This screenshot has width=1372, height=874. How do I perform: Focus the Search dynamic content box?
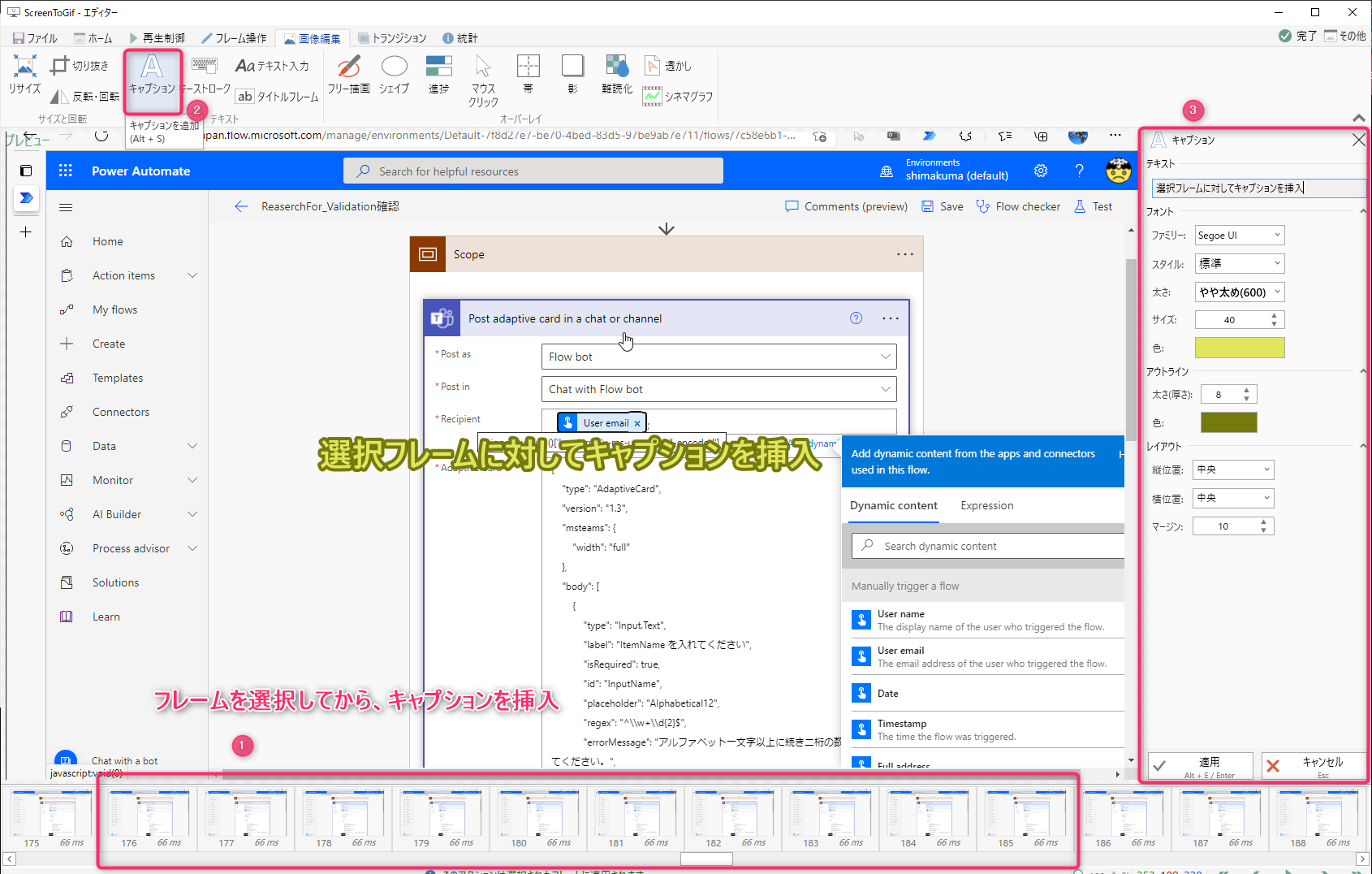[988, 546]
